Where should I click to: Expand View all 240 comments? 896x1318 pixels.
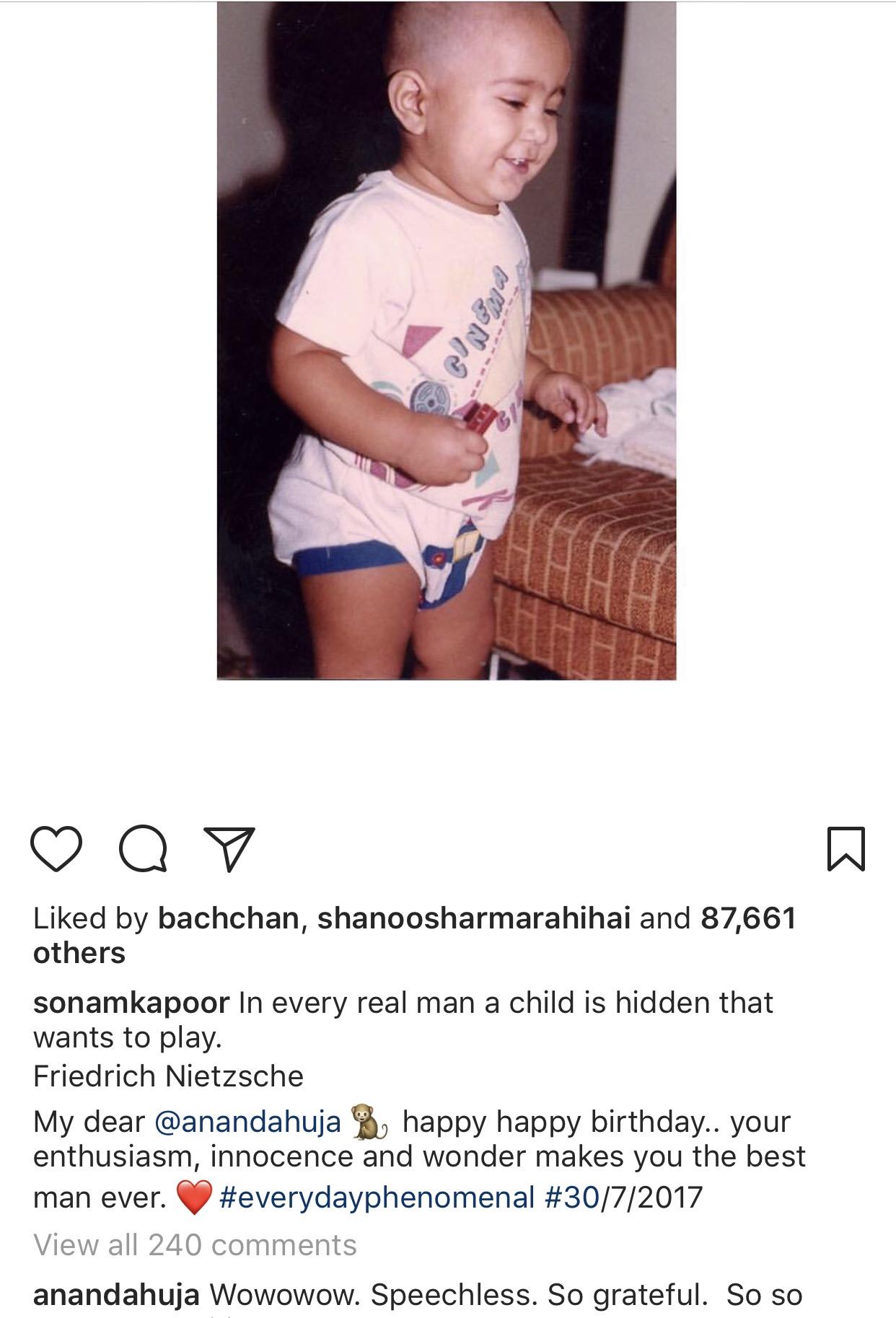point(195,1245)
